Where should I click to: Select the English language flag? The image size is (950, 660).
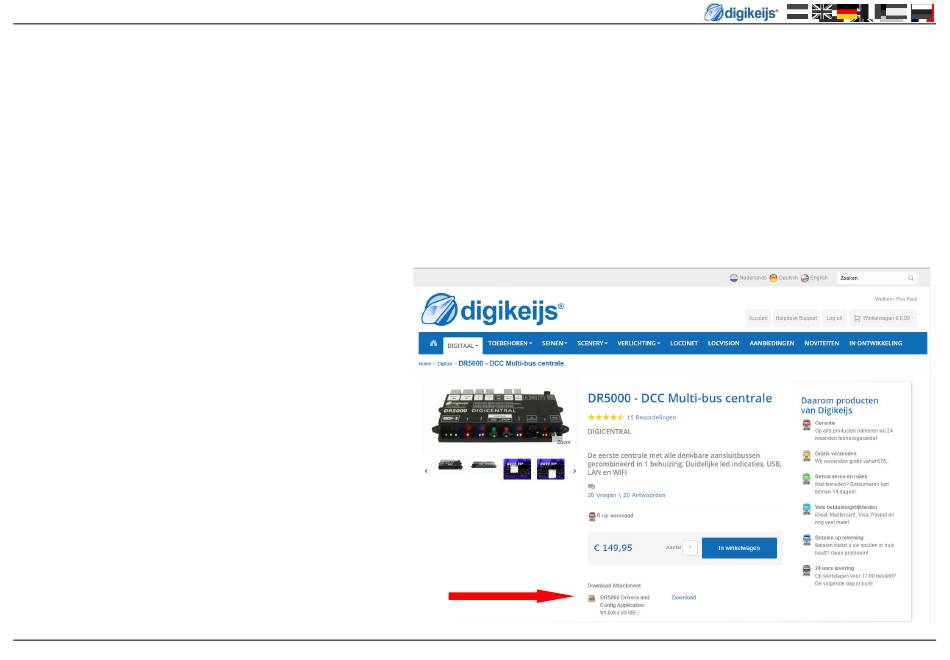point(805,278)
